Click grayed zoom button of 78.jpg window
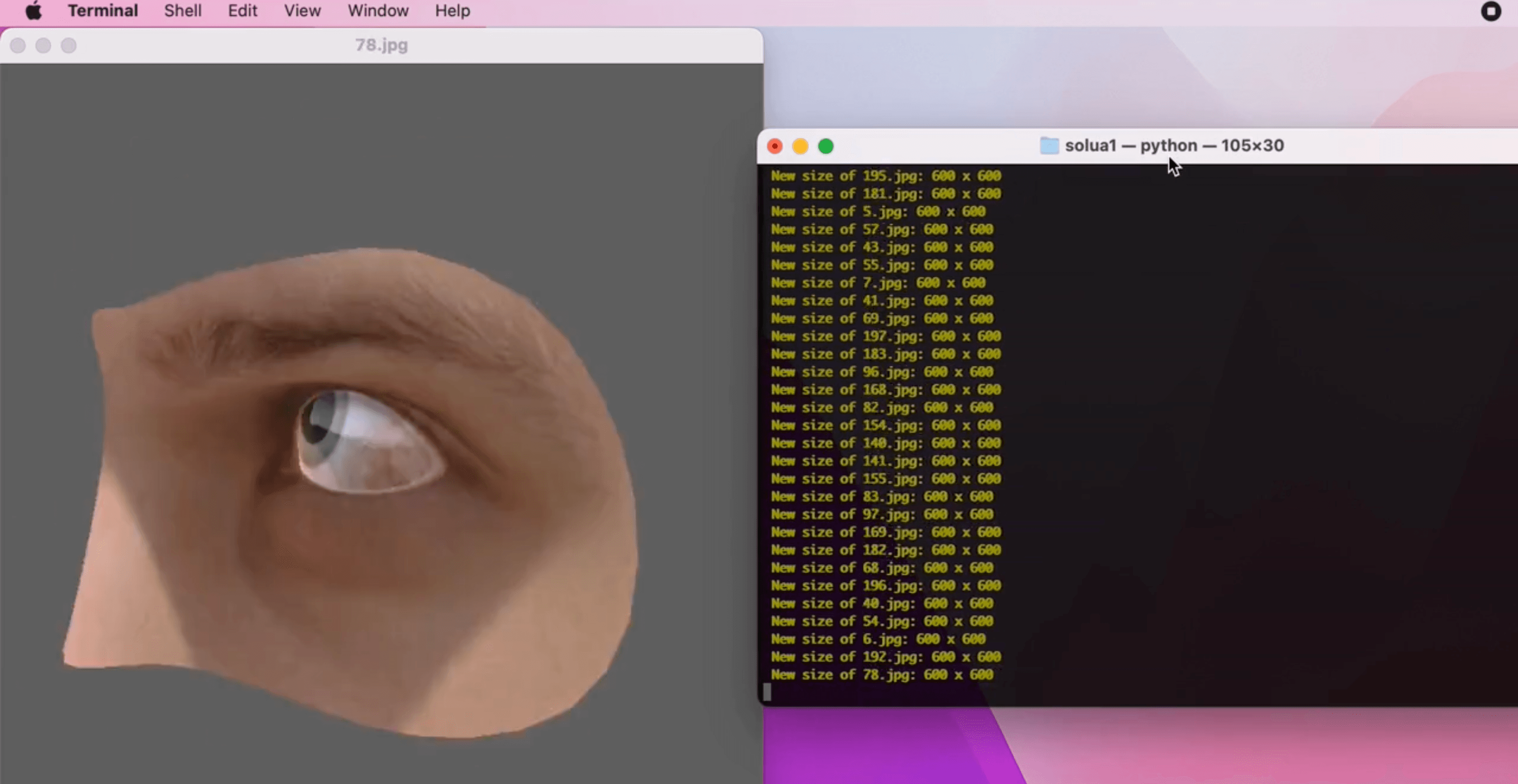Image resolution: width=1518 pixels, height=784 pixels. (69, 45)
